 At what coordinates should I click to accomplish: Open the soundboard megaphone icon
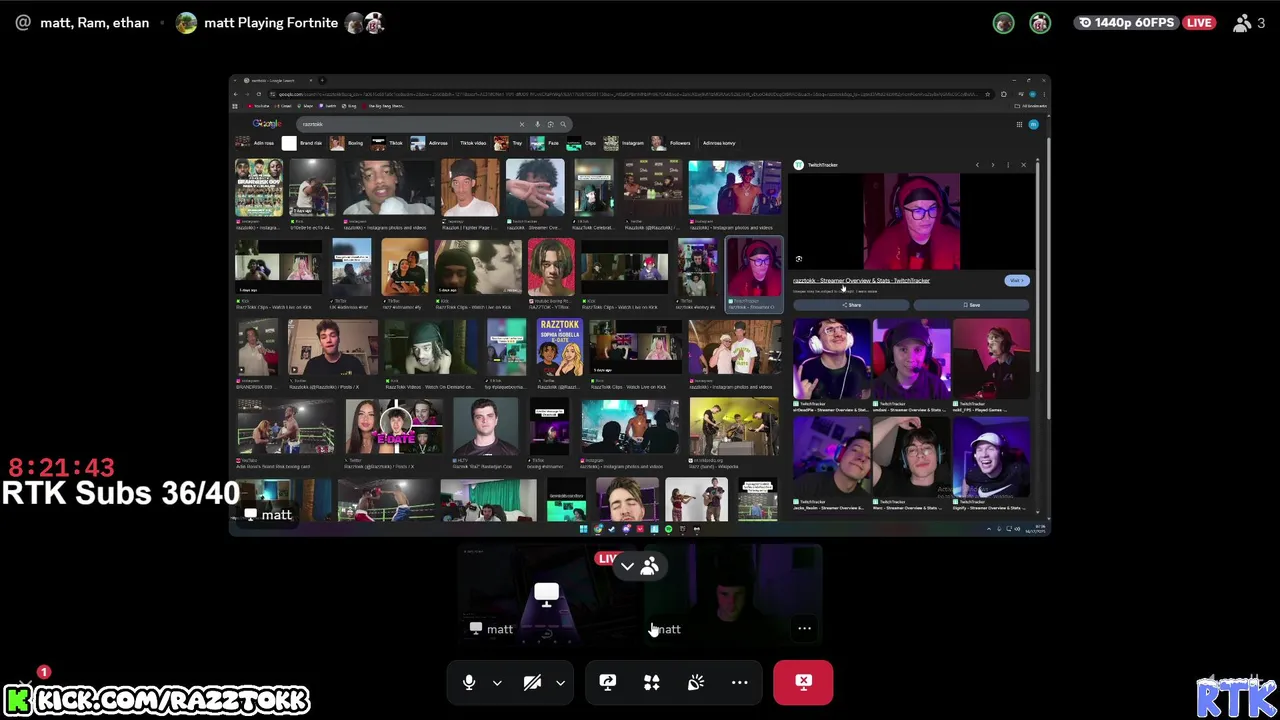tap(696, 682)
